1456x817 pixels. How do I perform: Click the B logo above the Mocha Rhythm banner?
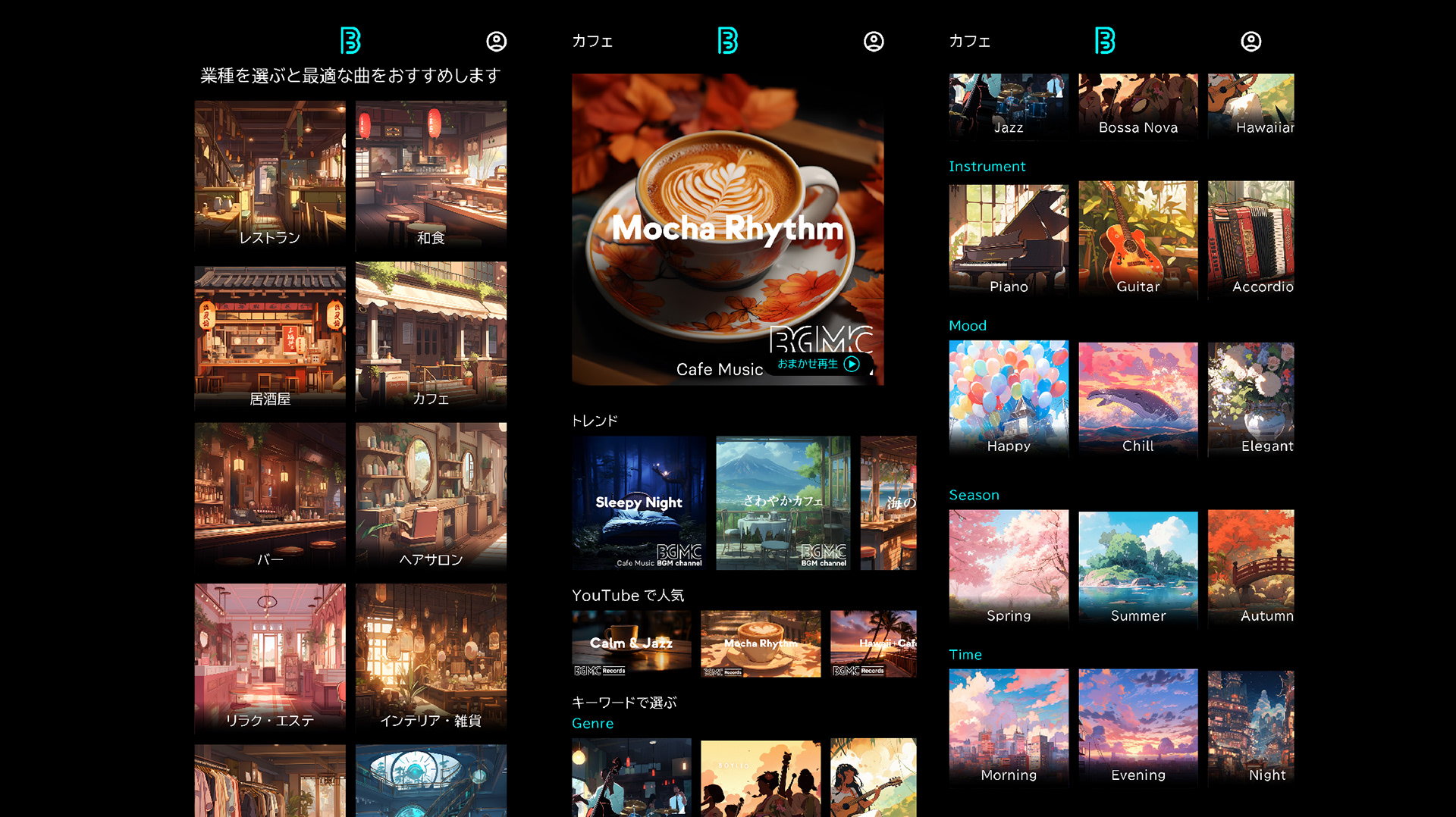pyautogui.click(x=728, y=41)
